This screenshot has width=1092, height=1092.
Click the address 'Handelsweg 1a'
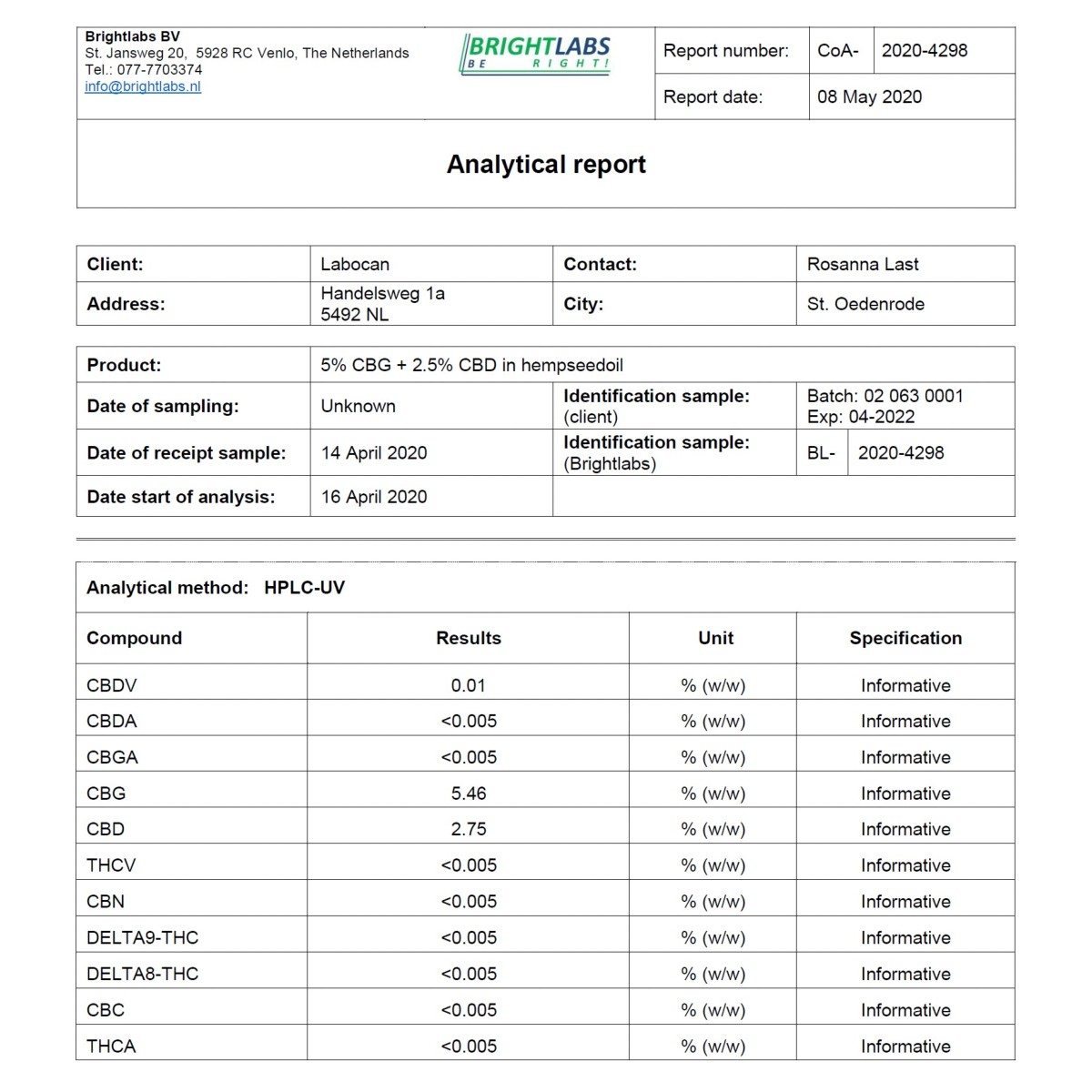coord(382,294)
